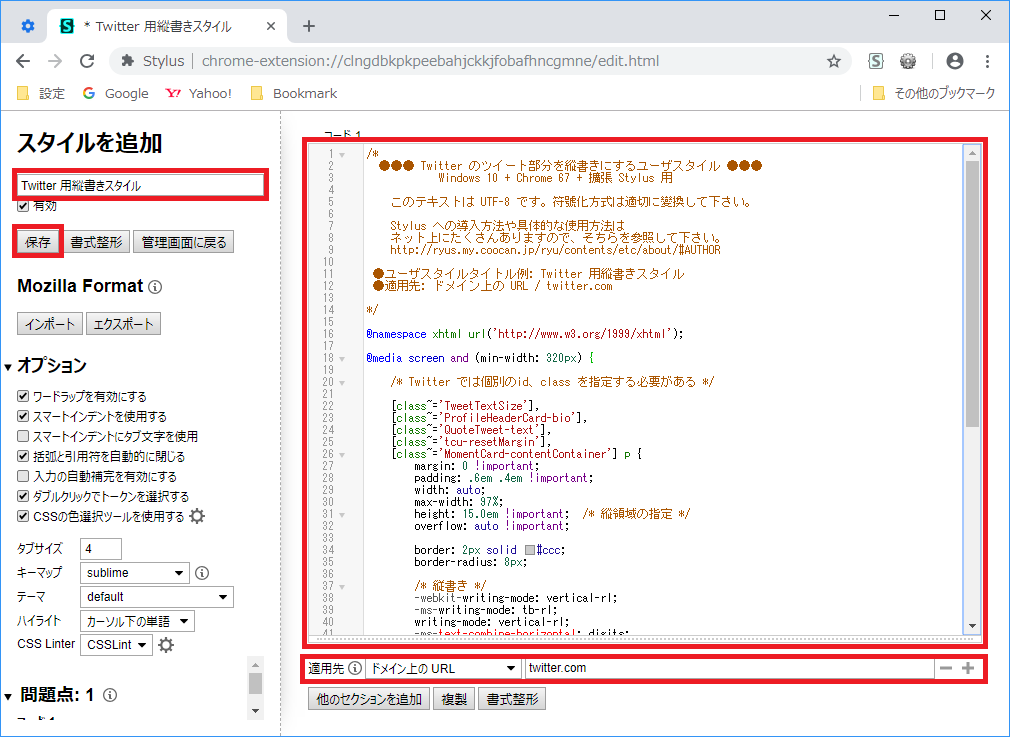Click the Mozilla Format info icon
Image resolution: width=1010 pixels, height=737 pixels.
point(155,287)
